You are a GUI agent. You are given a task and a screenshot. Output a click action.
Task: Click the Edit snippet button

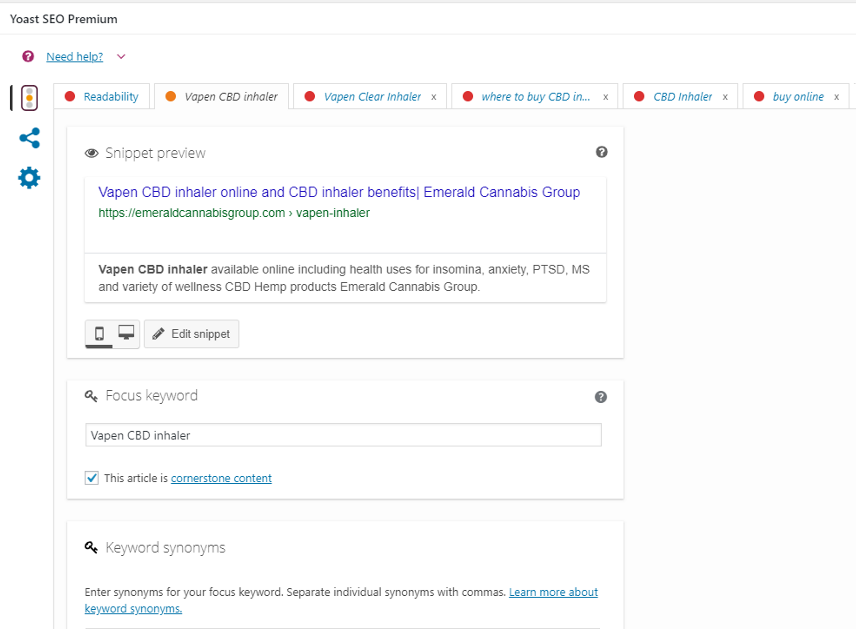[x=192, y=334]
